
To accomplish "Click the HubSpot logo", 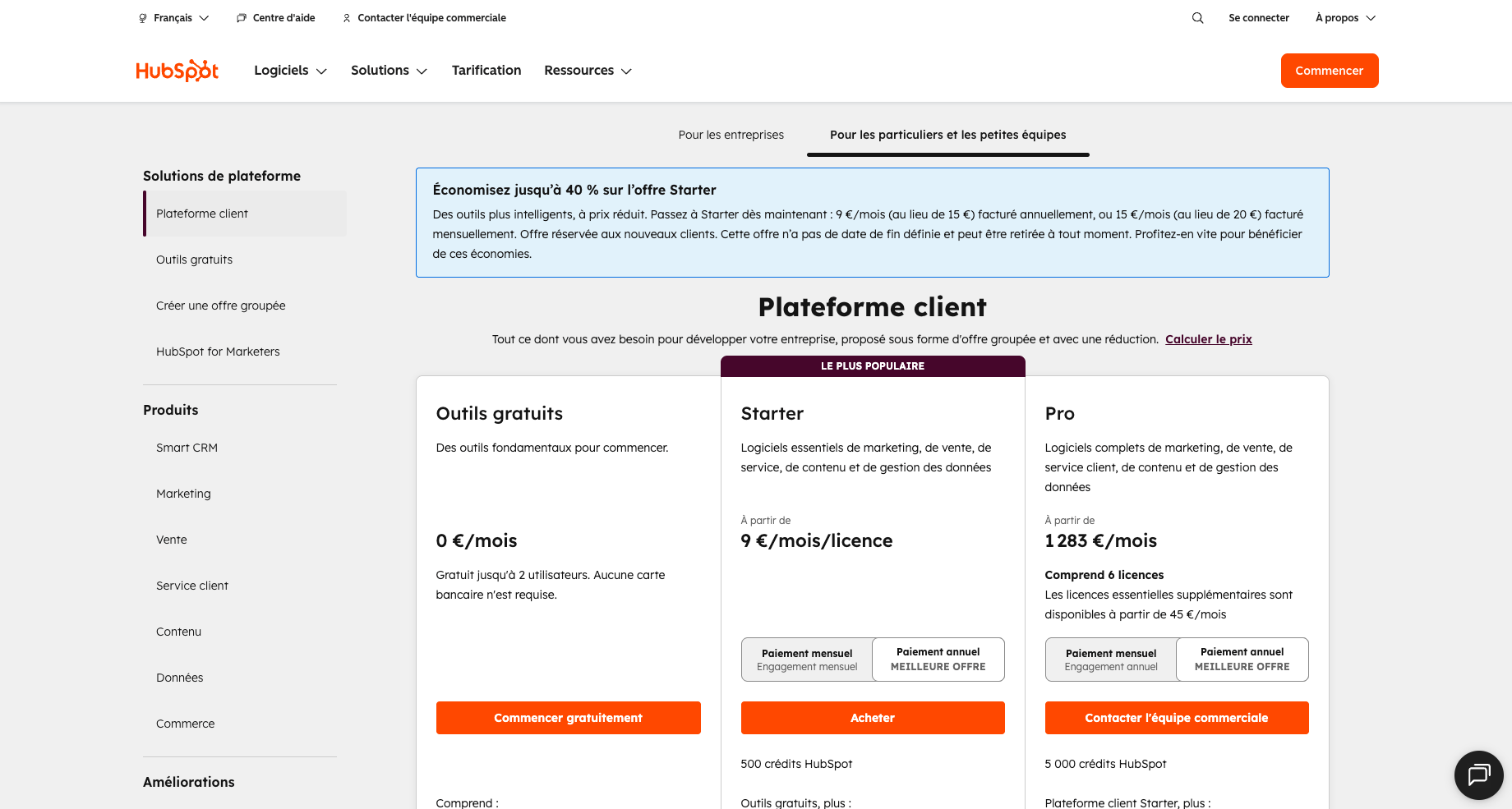I will tap(177, 71).
